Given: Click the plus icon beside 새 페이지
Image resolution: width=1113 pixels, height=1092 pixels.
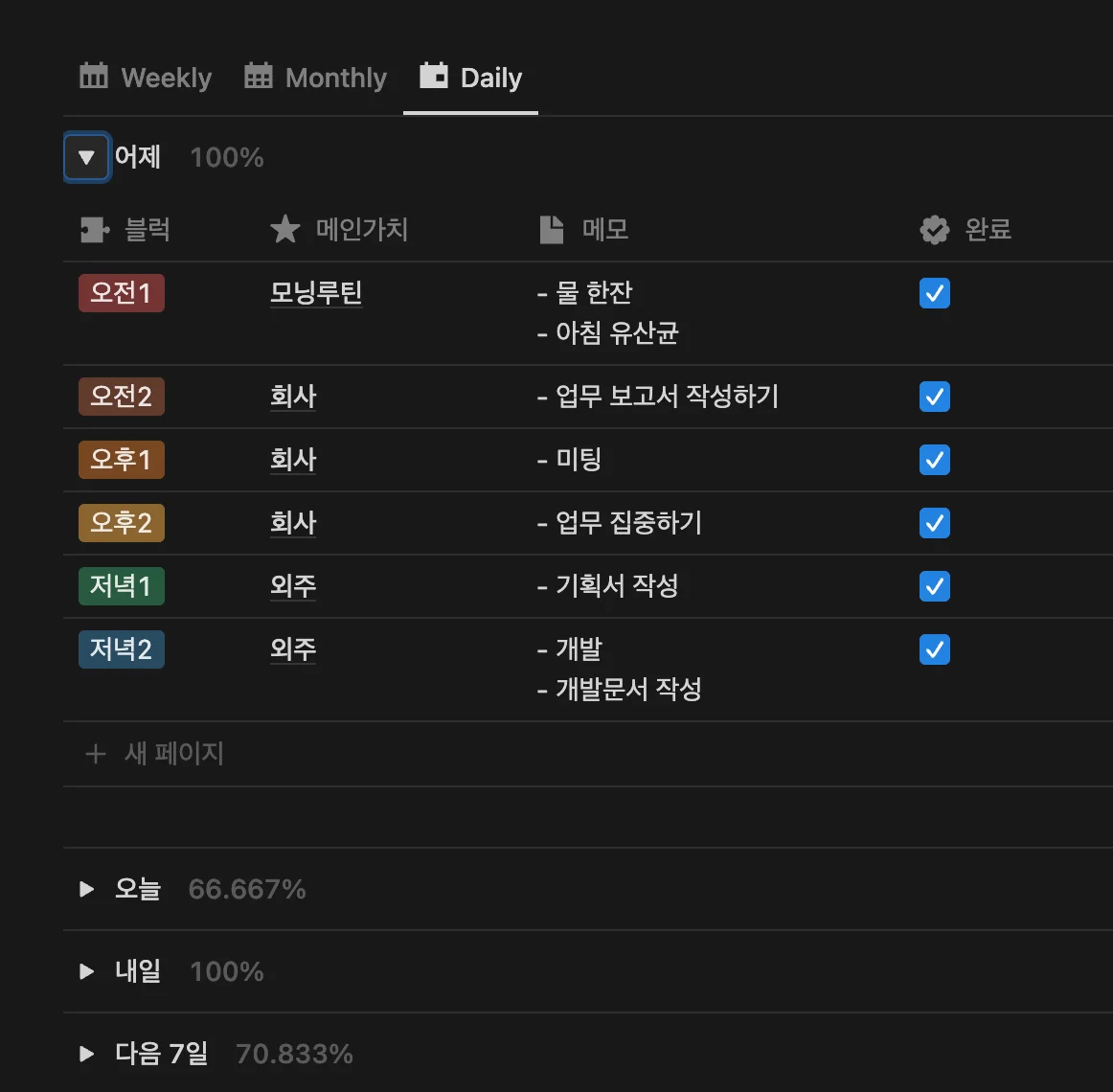Looking at the screenshot, I should click(96, 754).
